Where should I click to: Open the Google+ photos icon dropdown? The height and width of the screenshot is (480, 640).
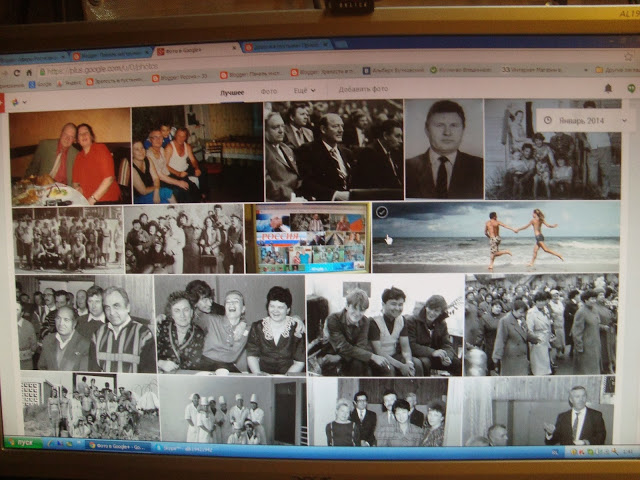[19, 102]
